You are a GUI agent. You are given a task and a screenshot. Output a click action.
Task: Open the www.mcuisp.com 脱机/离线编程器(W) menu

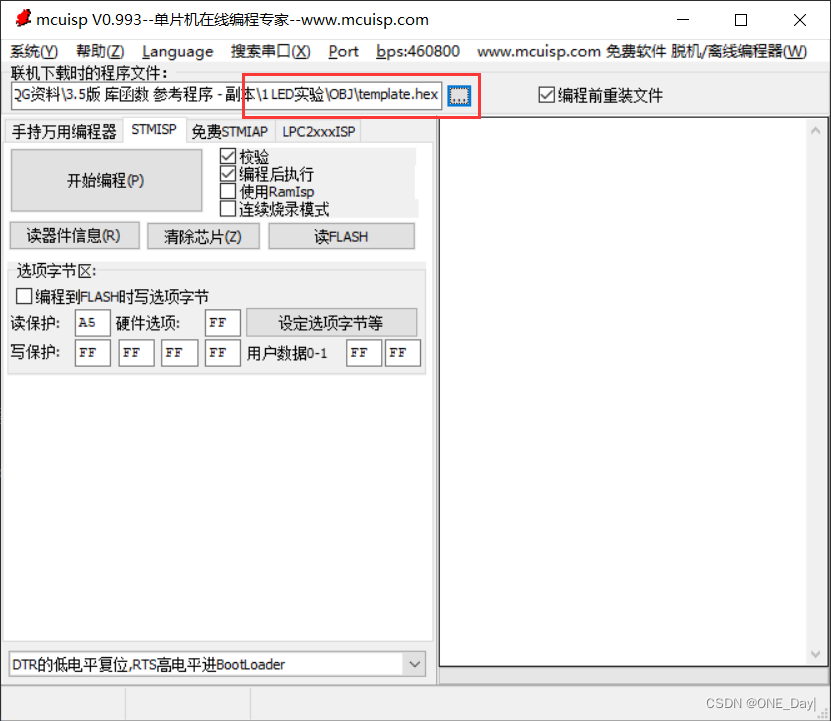click(x=642, y=51)
